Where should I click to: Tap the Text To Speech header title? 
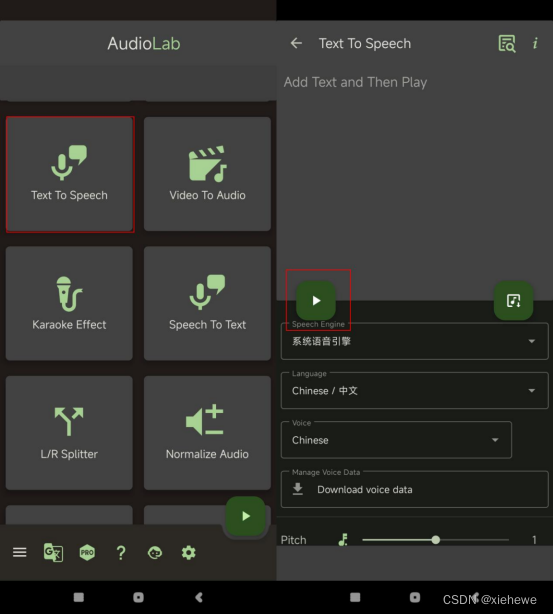point(365,44)
